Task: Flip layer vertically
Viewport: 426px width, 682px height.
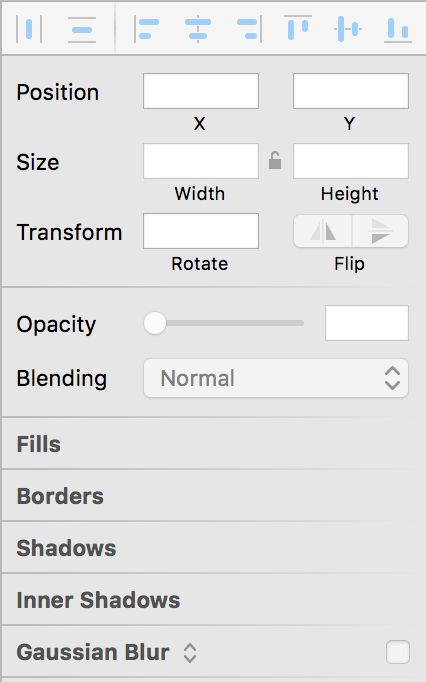Action: 380,231
